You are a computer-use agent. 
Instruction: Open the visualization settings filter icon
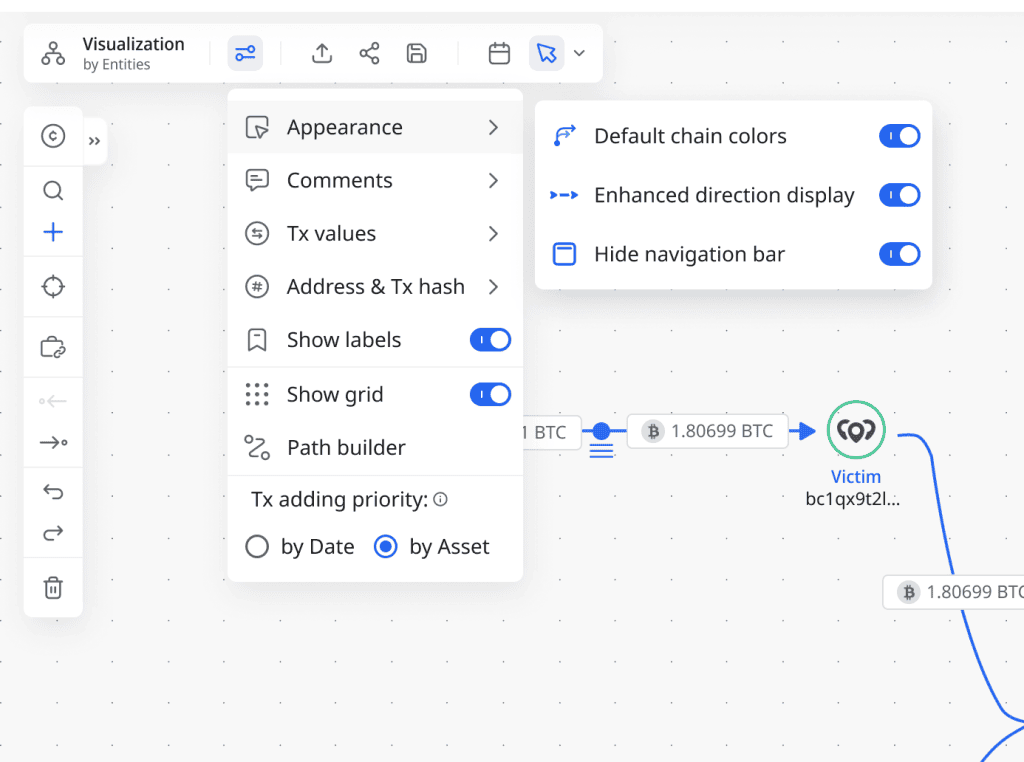(x=245, y=53)
